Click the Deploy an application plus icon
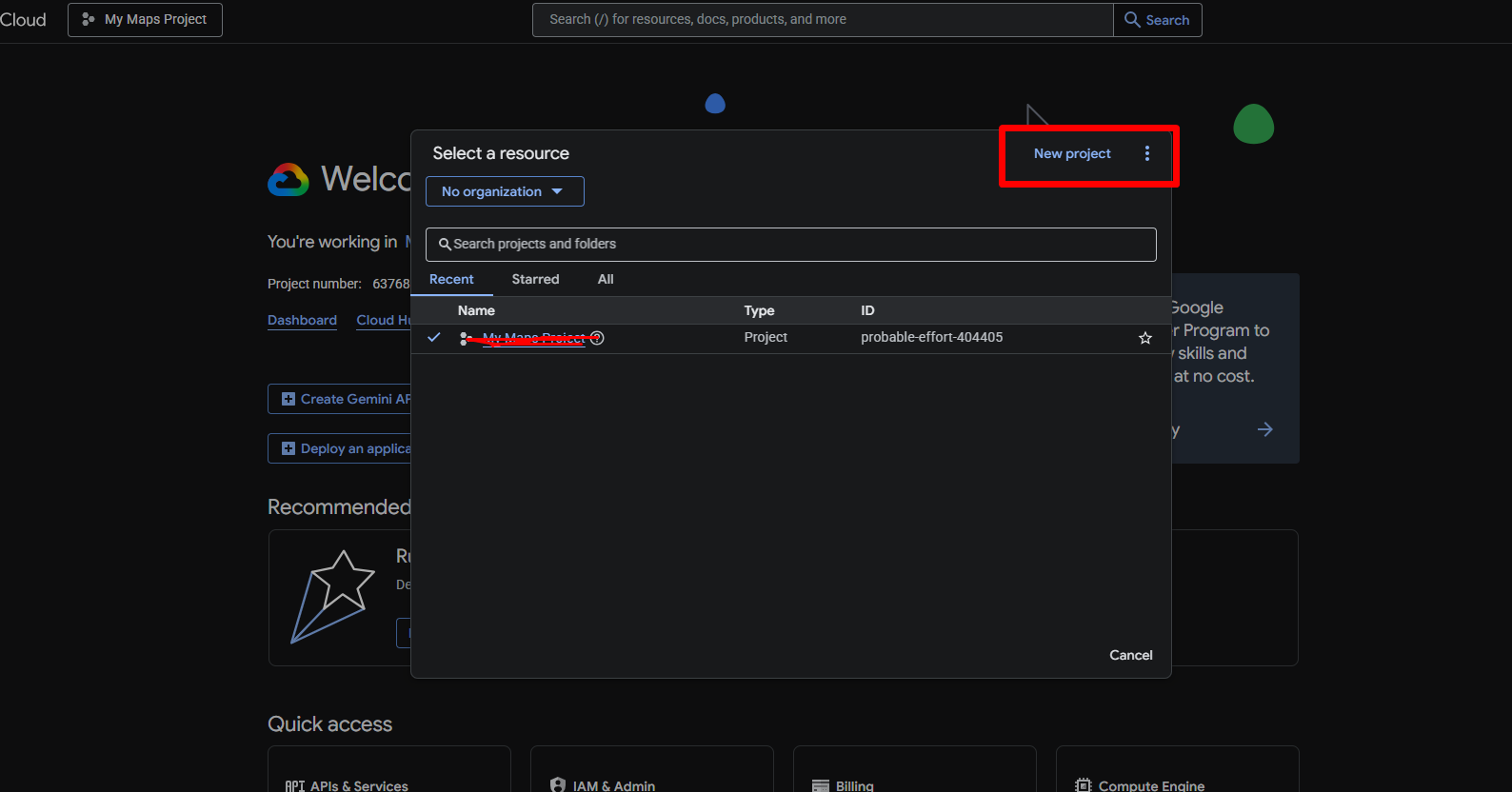The image size is (1512, 792). tap(288, 449)
